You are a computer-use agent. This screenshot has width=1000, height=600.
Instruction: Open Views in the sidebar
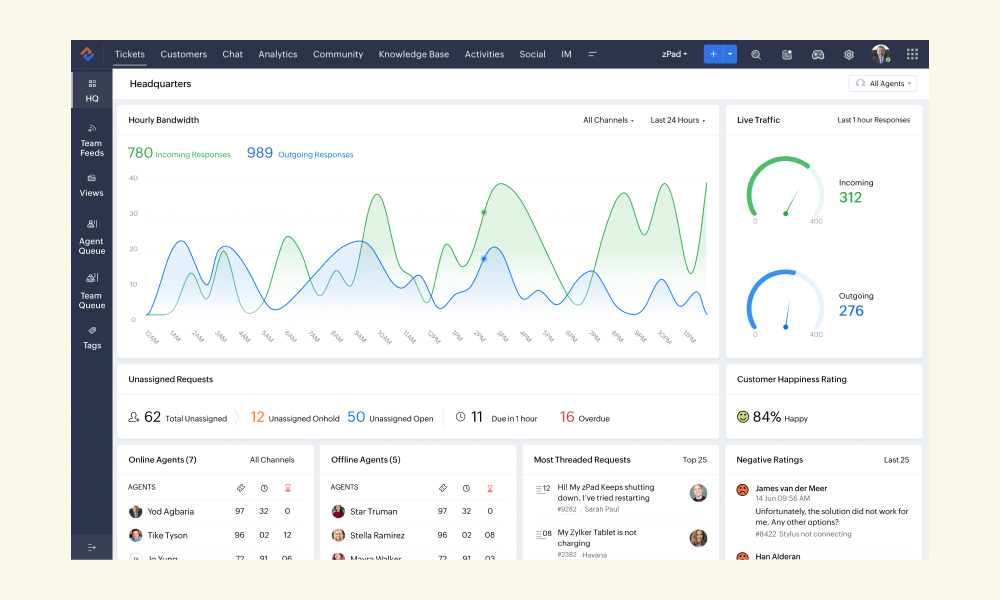[92, 186]
